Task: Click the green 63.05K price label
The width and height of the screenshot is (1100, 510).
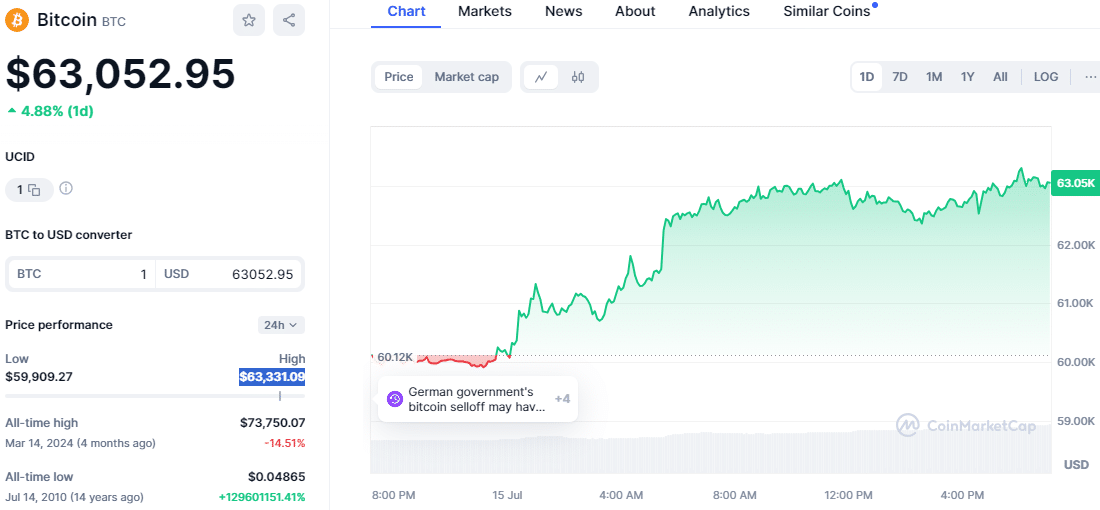Action: (x=1075, y=183)
